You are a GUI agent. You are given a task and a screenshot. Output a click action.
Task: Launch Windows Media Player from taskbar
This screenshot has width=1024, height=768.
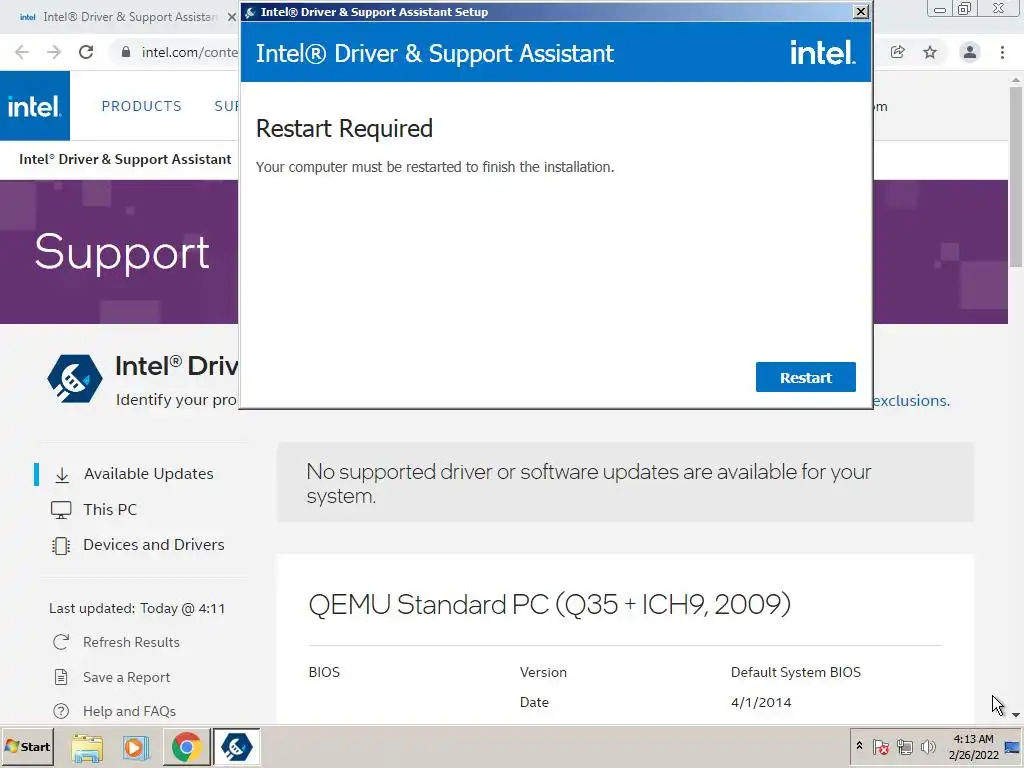(136, 747)
